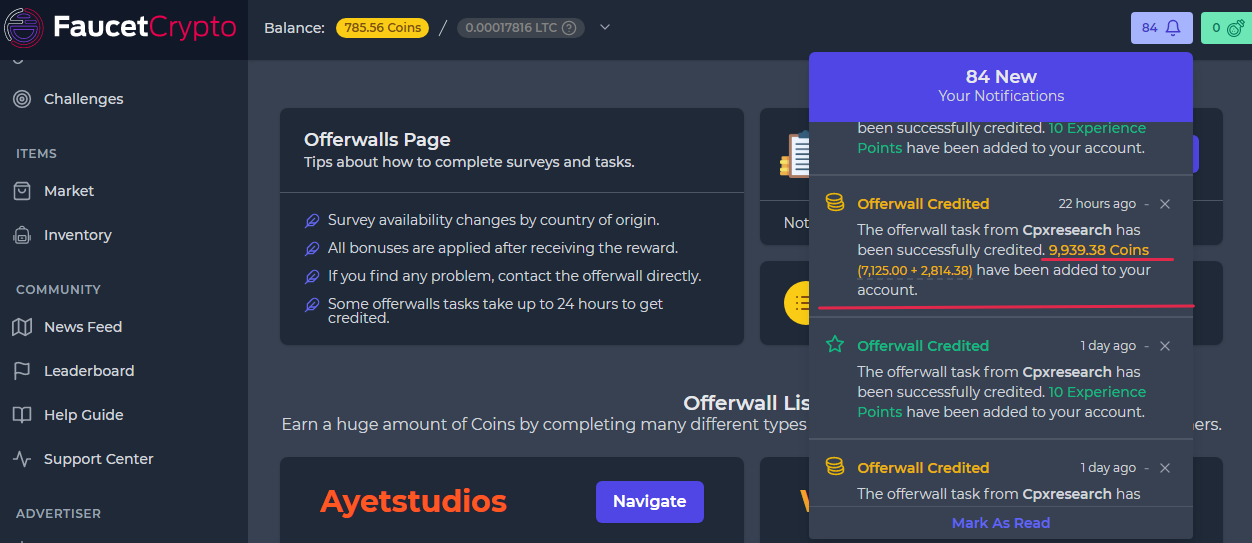Screen dimensions: 1252x543
Task: Click the COMMUNITY section label
Action: pyautogui.click(x=58, y=290)
